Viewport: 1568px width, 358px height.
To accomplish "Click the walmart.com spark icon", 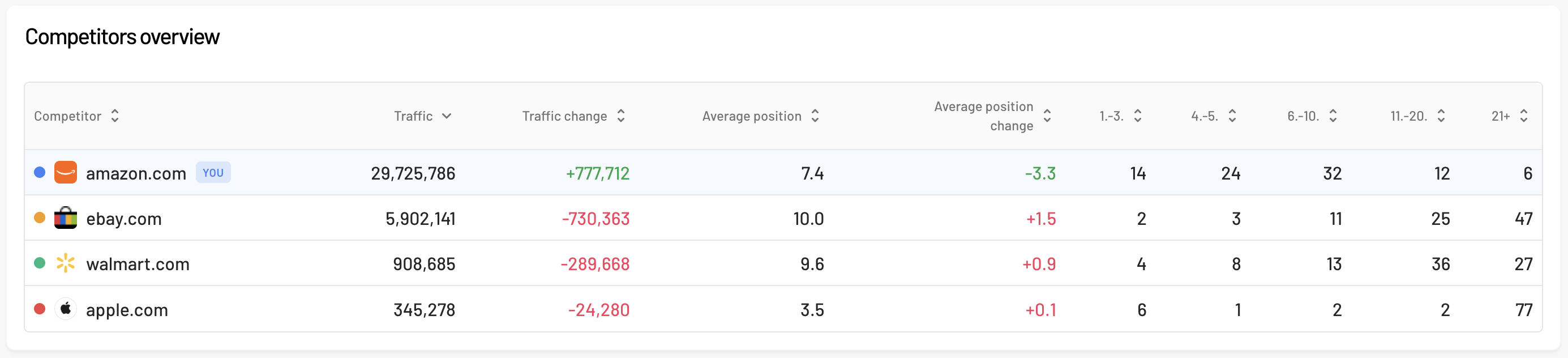I will (x=66, y=263).
